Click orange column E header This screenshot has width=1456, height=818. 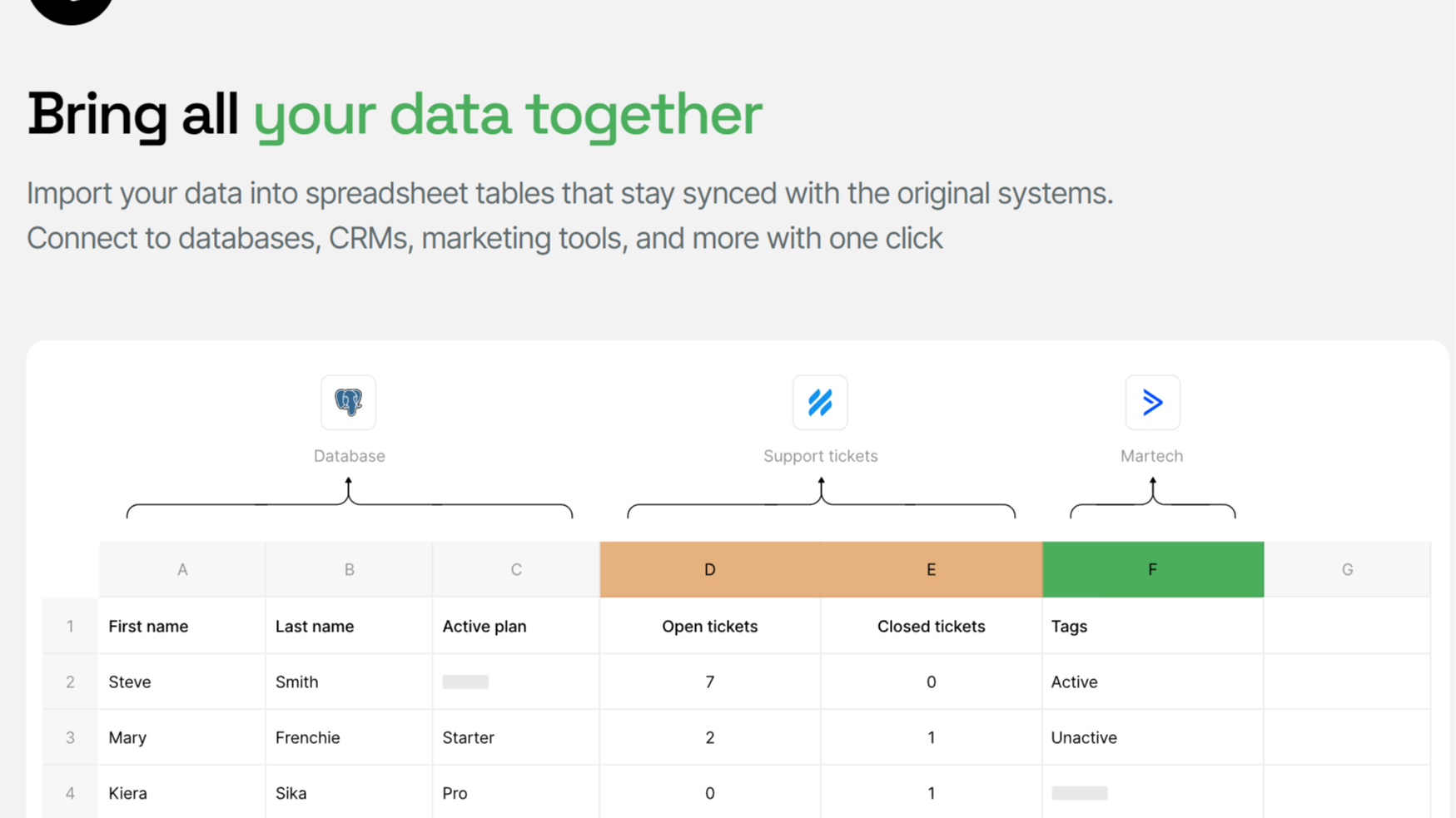[931, 570]
